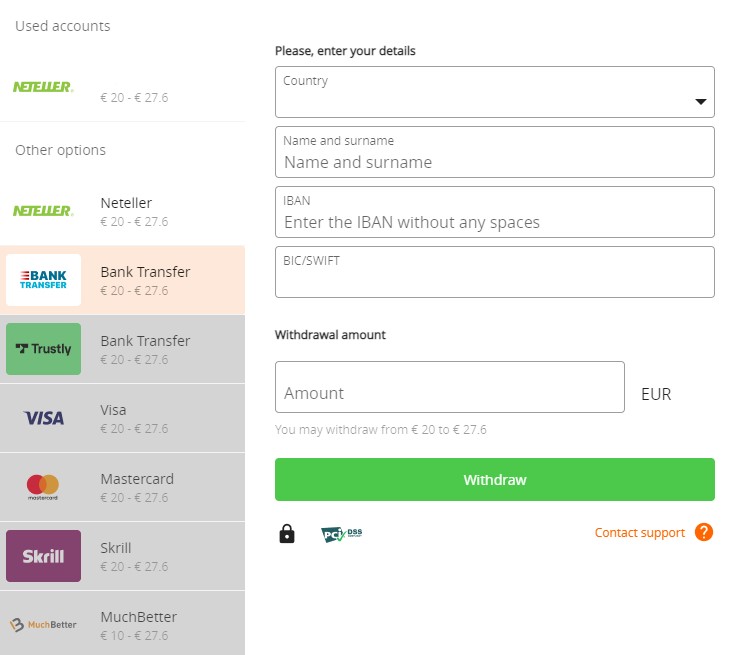Focus the Name and surname field
The width and height of the screenshot is (739, 655).
pos(494,161)
